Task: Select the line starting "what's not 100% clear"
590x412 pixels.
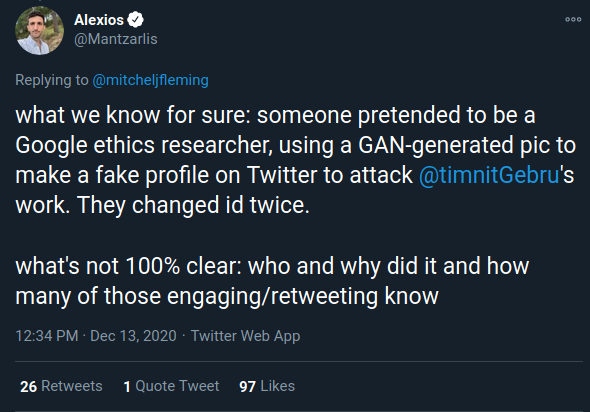Action: click(272, 266)
